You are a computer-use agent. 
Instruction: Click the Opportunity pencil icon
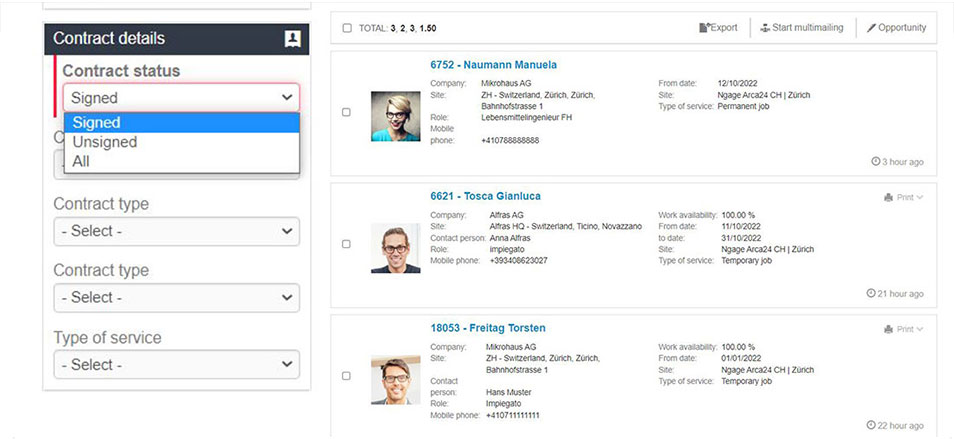pos(871,28)
